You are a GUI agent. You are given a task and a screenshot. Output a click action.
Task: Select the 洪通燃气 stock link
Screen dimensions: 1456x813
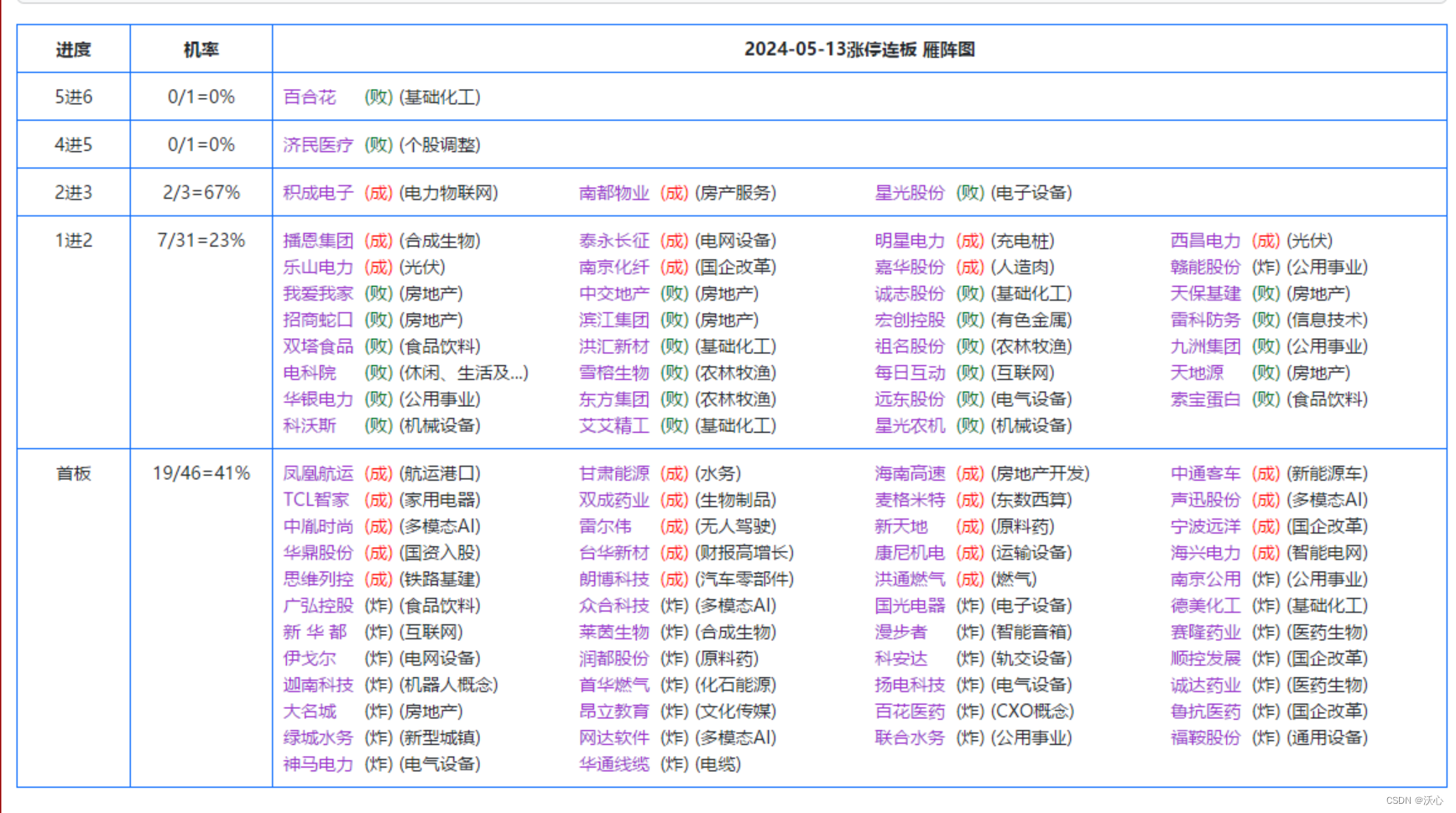(x=910, y=579)
